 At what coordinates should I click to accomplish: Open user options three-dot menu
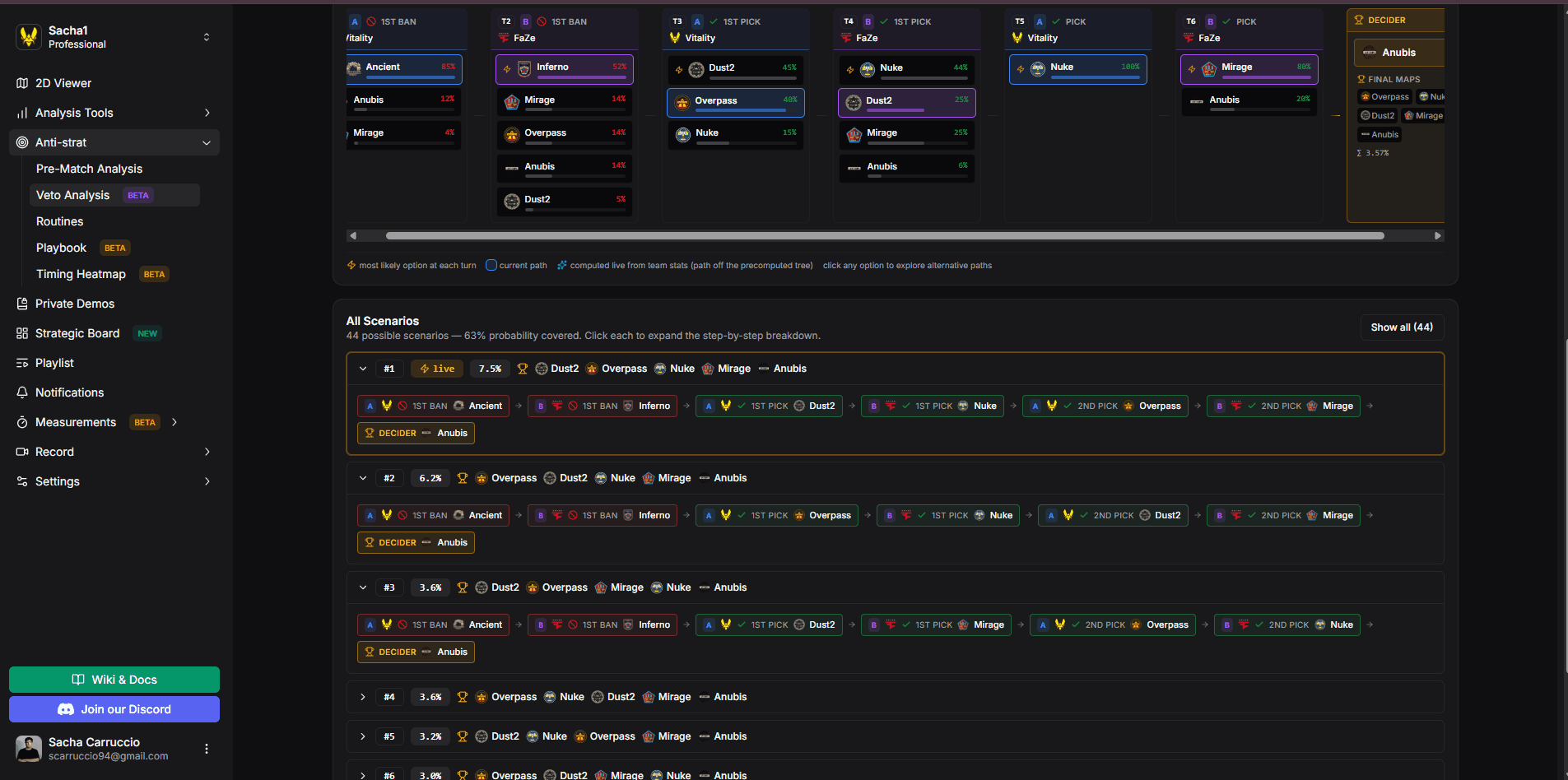click(207, 749)
